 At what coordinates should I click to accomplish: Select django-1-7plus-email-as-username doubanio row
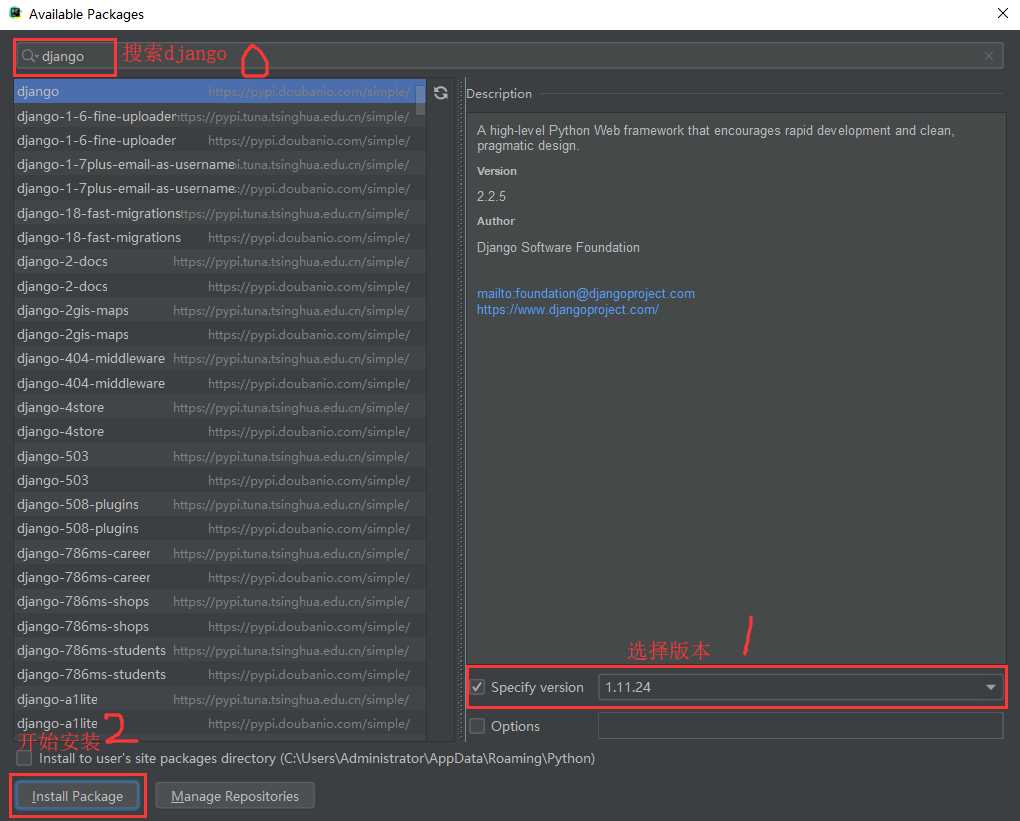220,189
